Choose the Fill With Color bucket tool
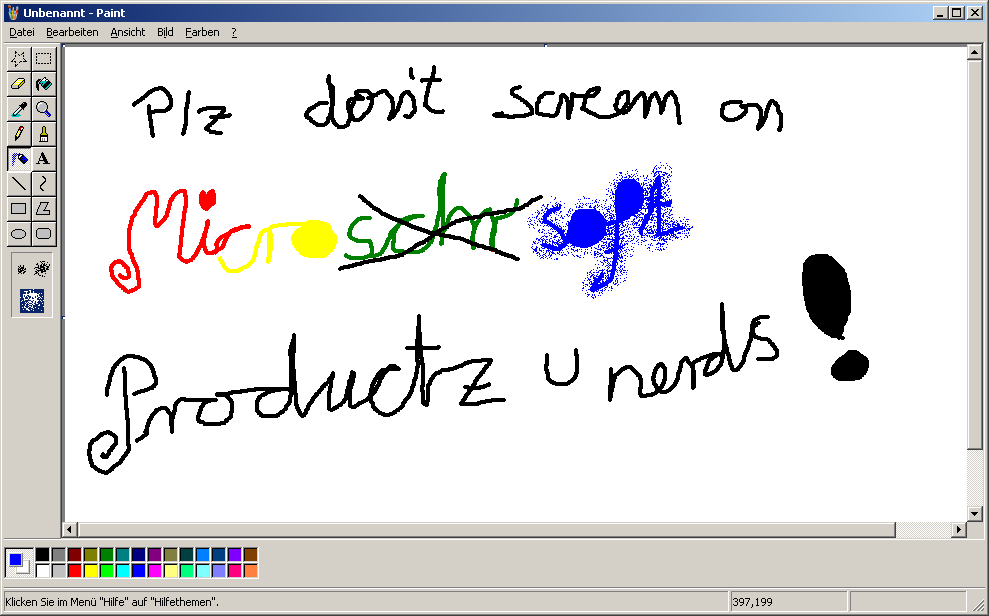This screenshot has height=616, width=989. tap(43, 84)
